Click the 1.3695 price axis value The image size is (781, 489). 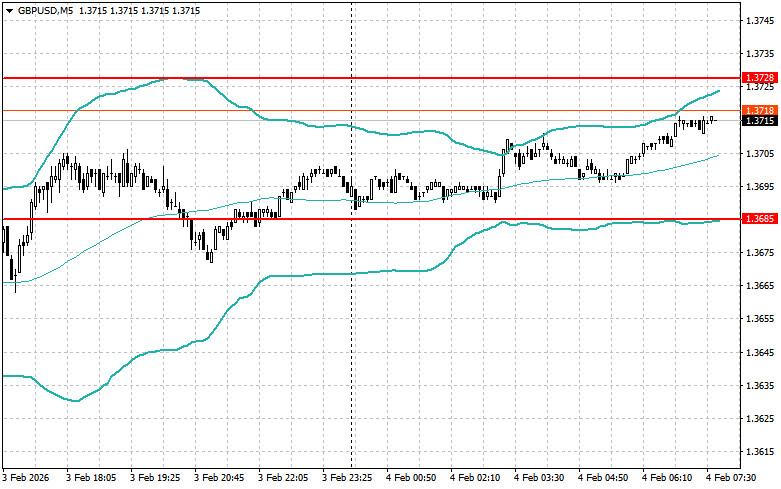pos(761,187)
